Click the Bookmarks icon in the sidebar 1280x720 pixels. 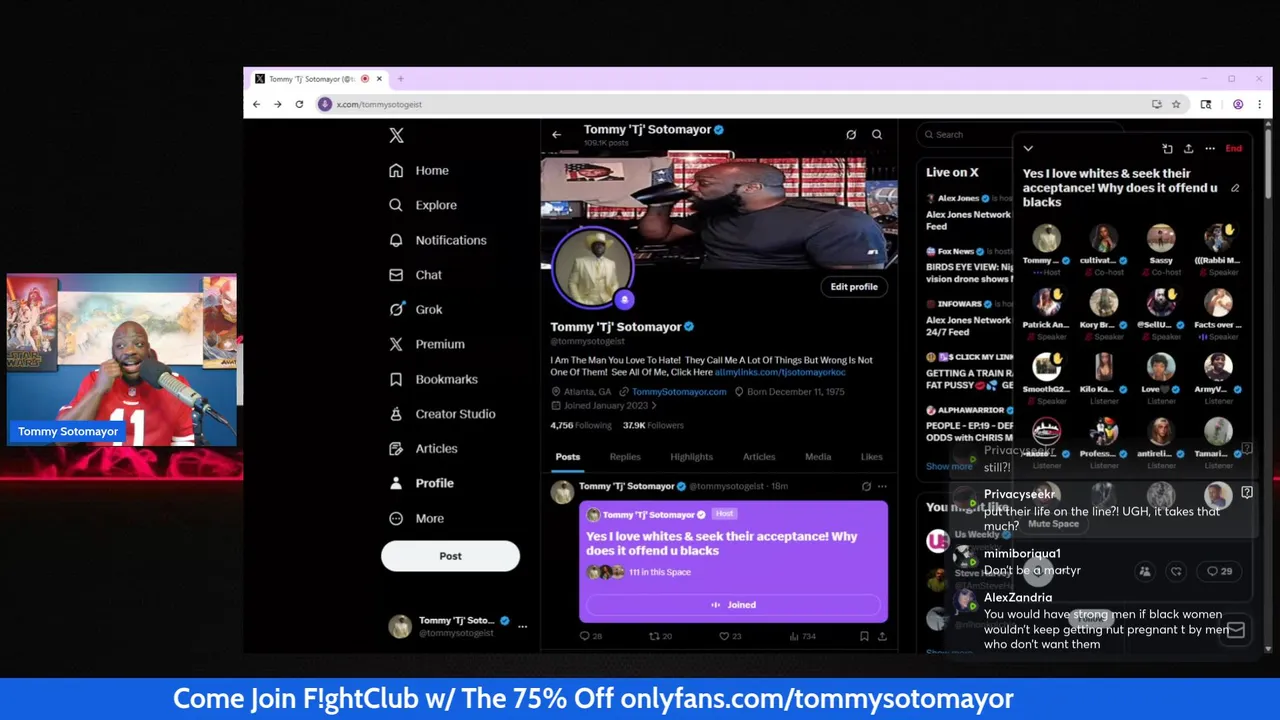point(396,379)
